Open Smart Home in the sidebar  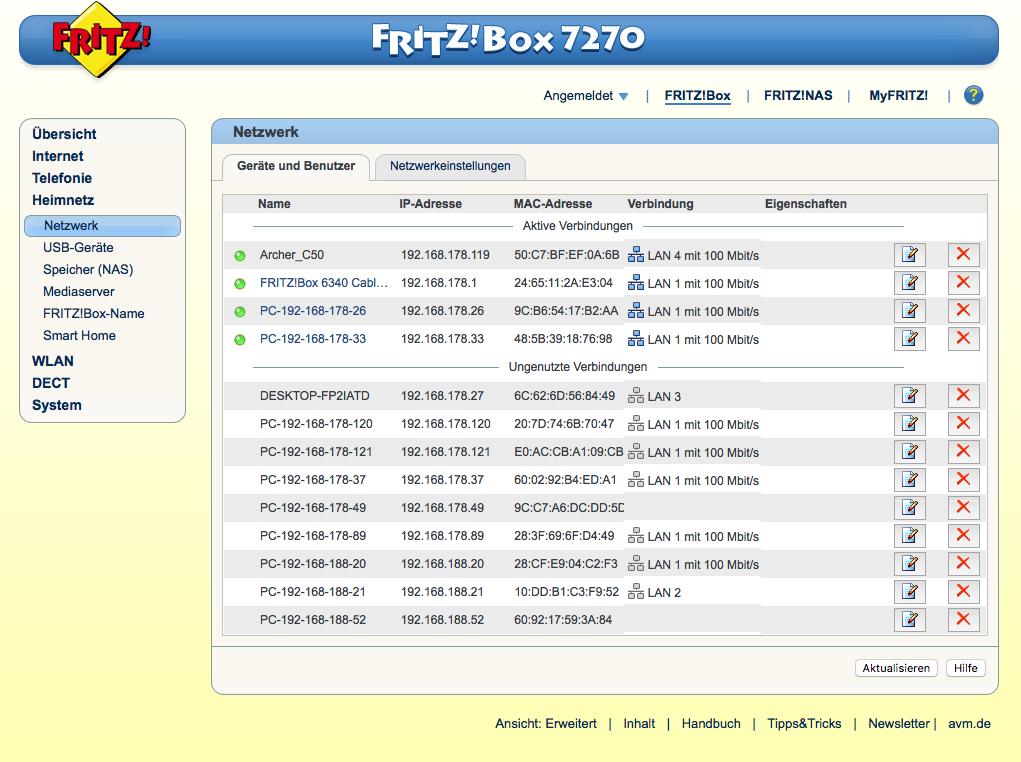click(x=79, y=335)
